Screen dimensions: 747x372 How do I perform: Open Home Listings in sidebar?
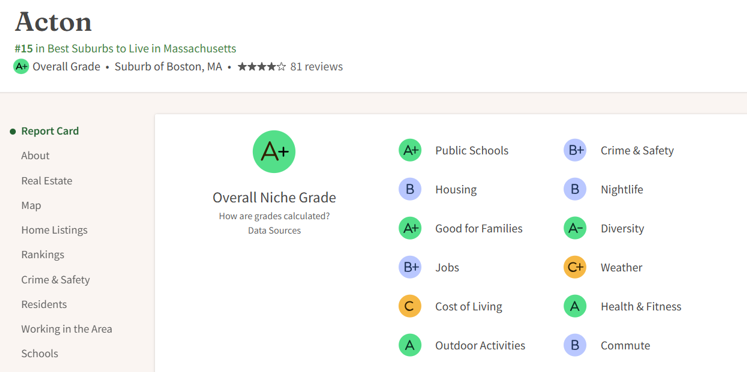point(54,230)
